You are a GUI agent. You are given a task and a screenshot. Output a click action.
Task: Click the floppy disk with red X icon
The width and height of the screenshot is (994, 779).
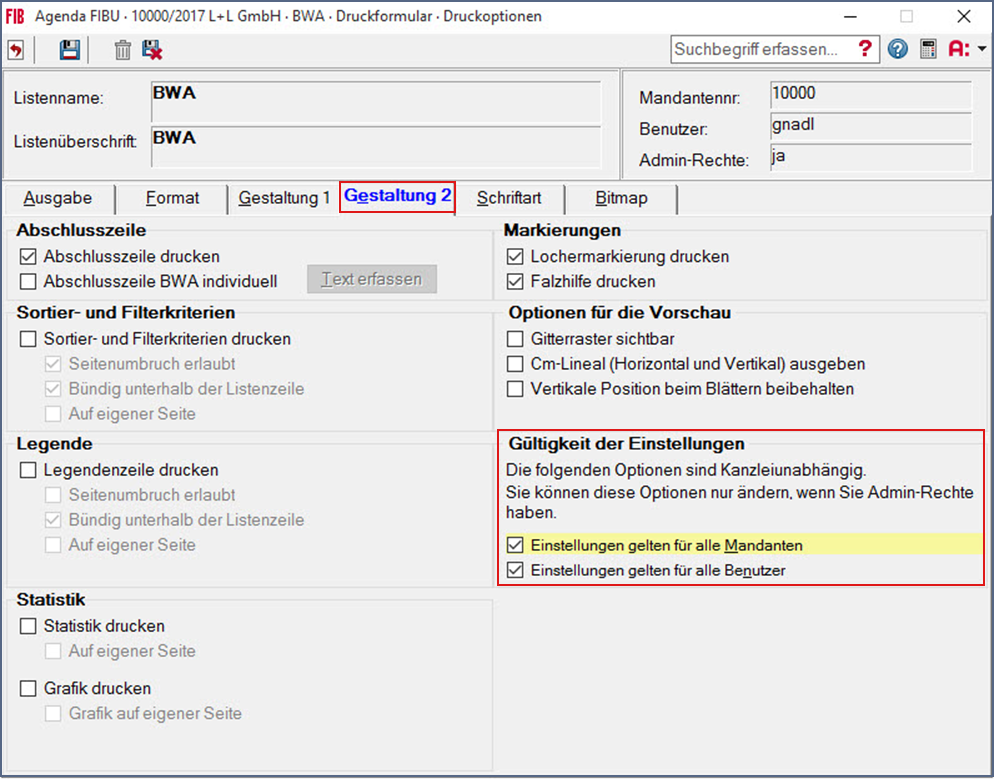152,49
